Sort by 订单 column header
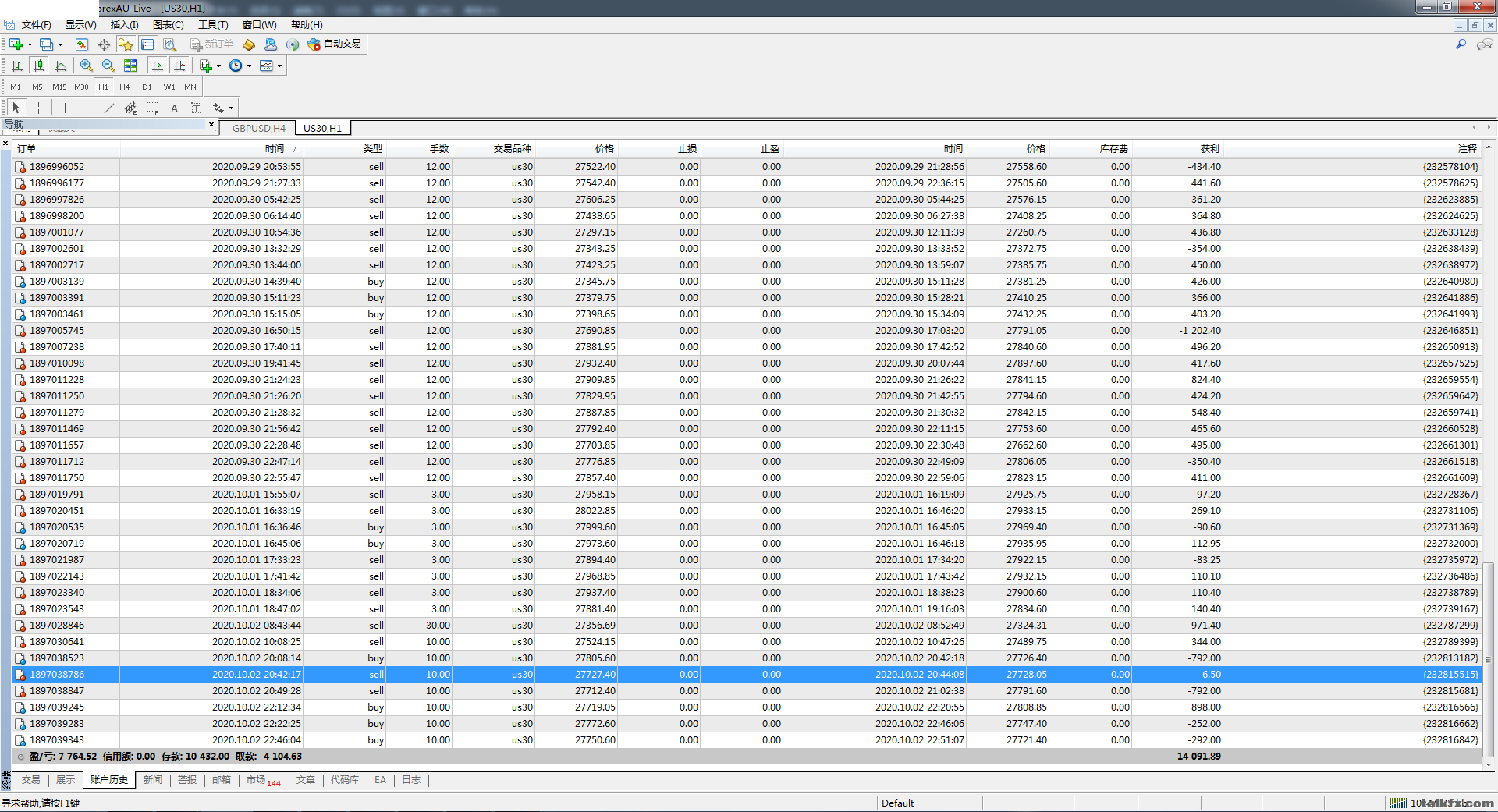Viewport: 1498px width, 812px height. [x=66, y=148]
